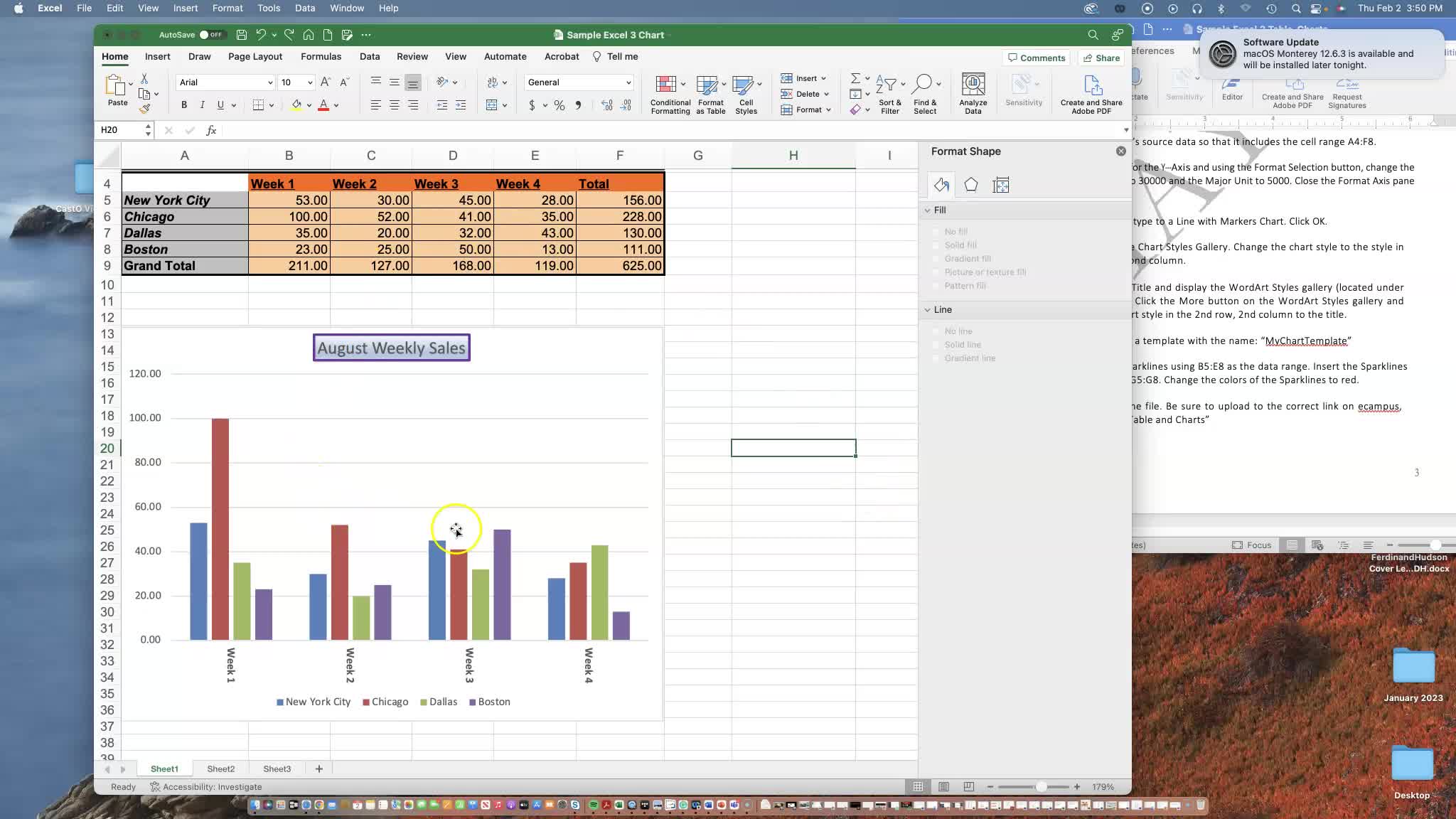
Task: Click the Cut scissors icon
Action: tap(144, 78)
